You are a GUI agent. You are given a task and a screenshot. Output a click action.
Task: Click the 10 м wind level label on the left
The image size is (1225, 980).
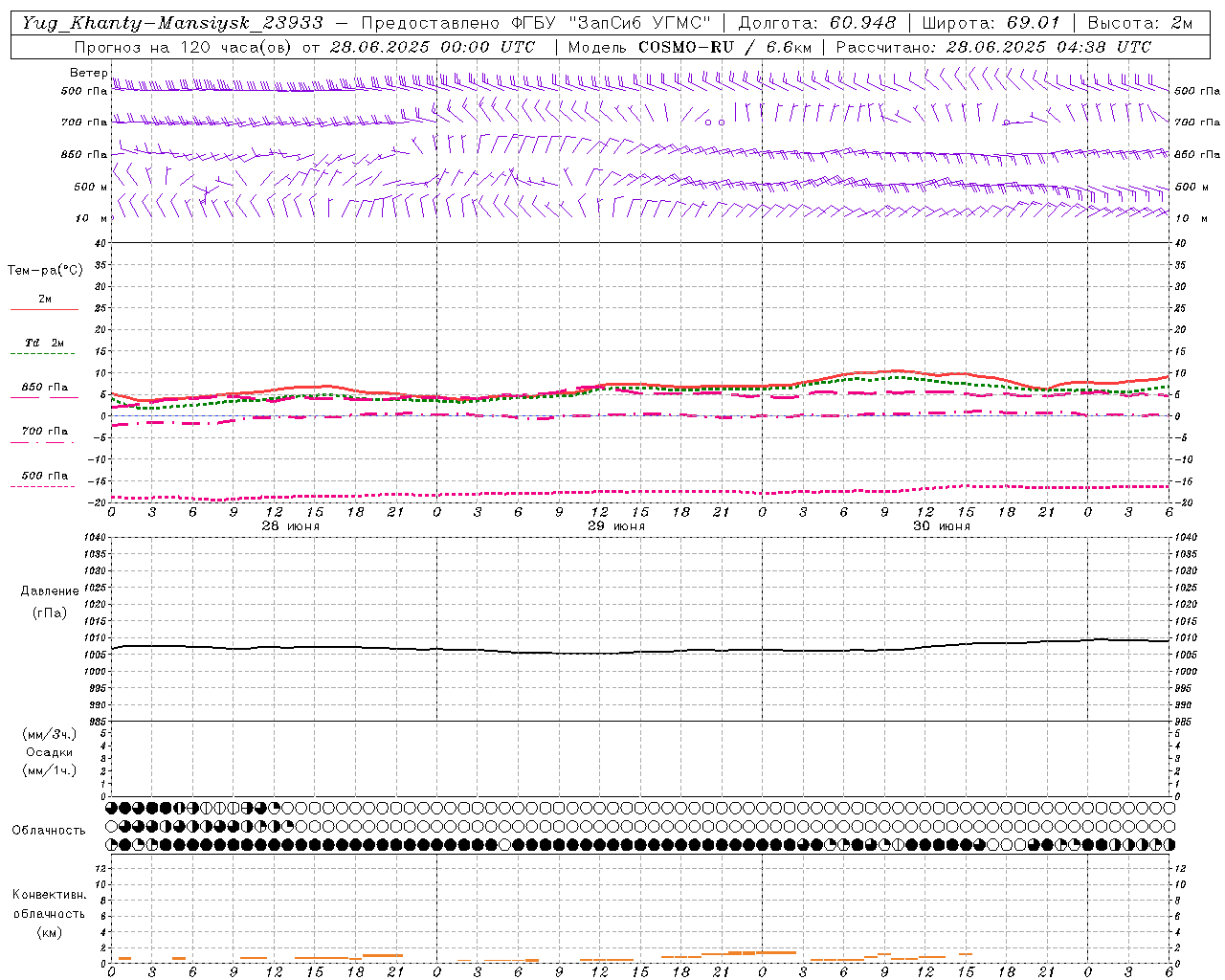[92, 218]
